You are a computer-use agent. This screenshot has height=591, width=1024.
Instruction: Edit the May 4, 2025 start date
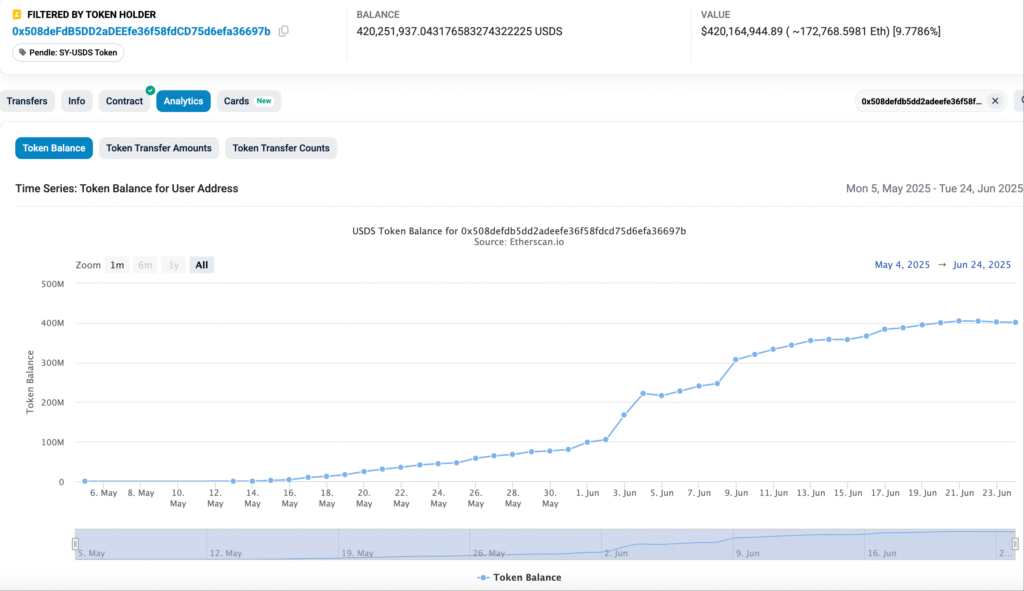tap(902, 264)
